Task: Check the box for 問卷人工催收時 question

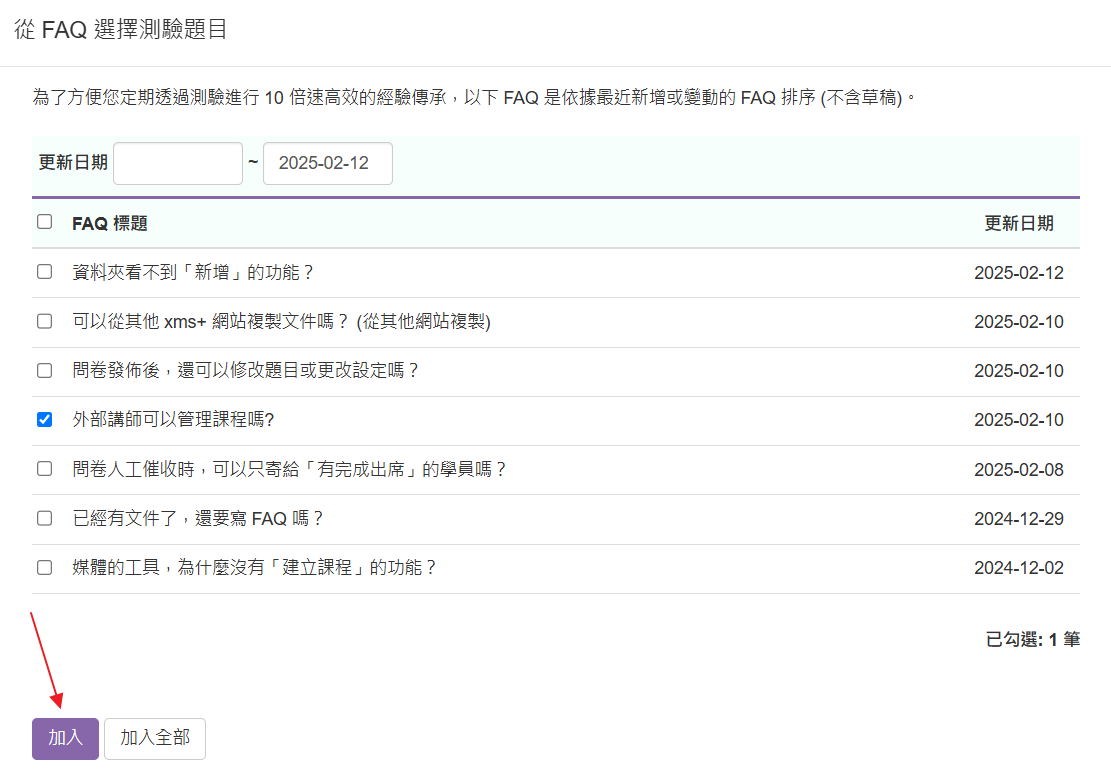Action: pos(44,469)
